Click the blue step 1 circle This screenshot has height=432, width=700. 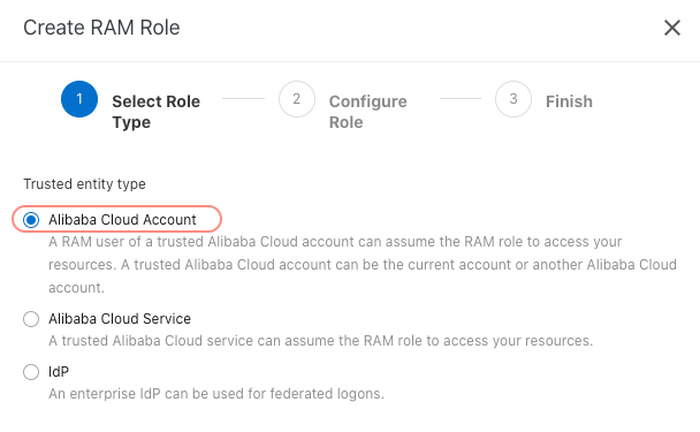pos(79,99)
